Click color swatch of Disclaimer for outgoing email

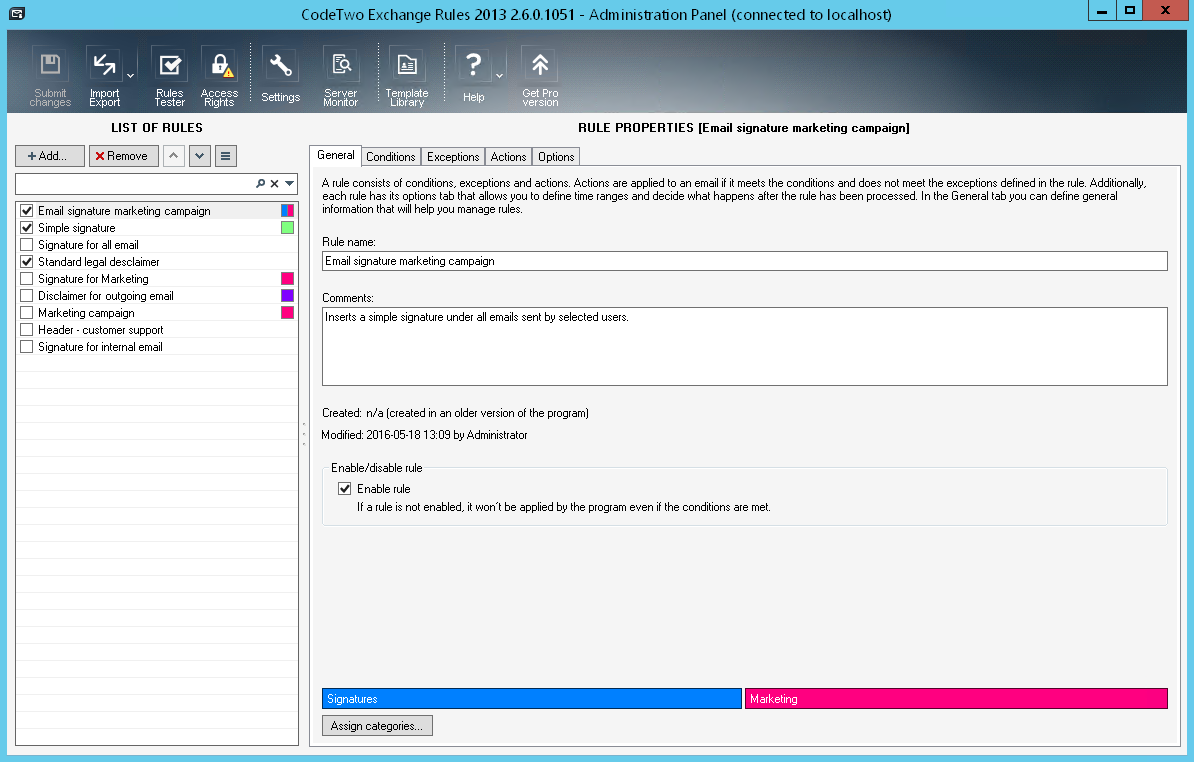tap(287, 295)
